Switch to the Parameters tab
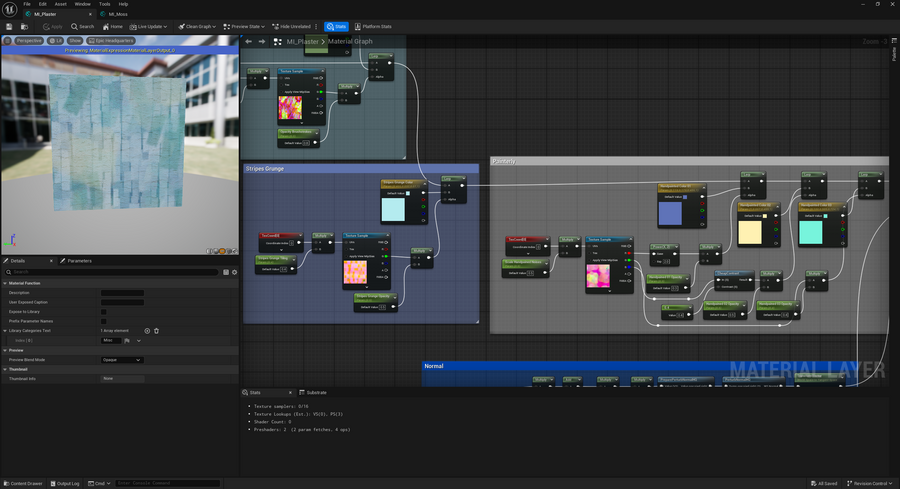Image resolution: width=900 pixels, height=489 pixels. tap(78, 260)
